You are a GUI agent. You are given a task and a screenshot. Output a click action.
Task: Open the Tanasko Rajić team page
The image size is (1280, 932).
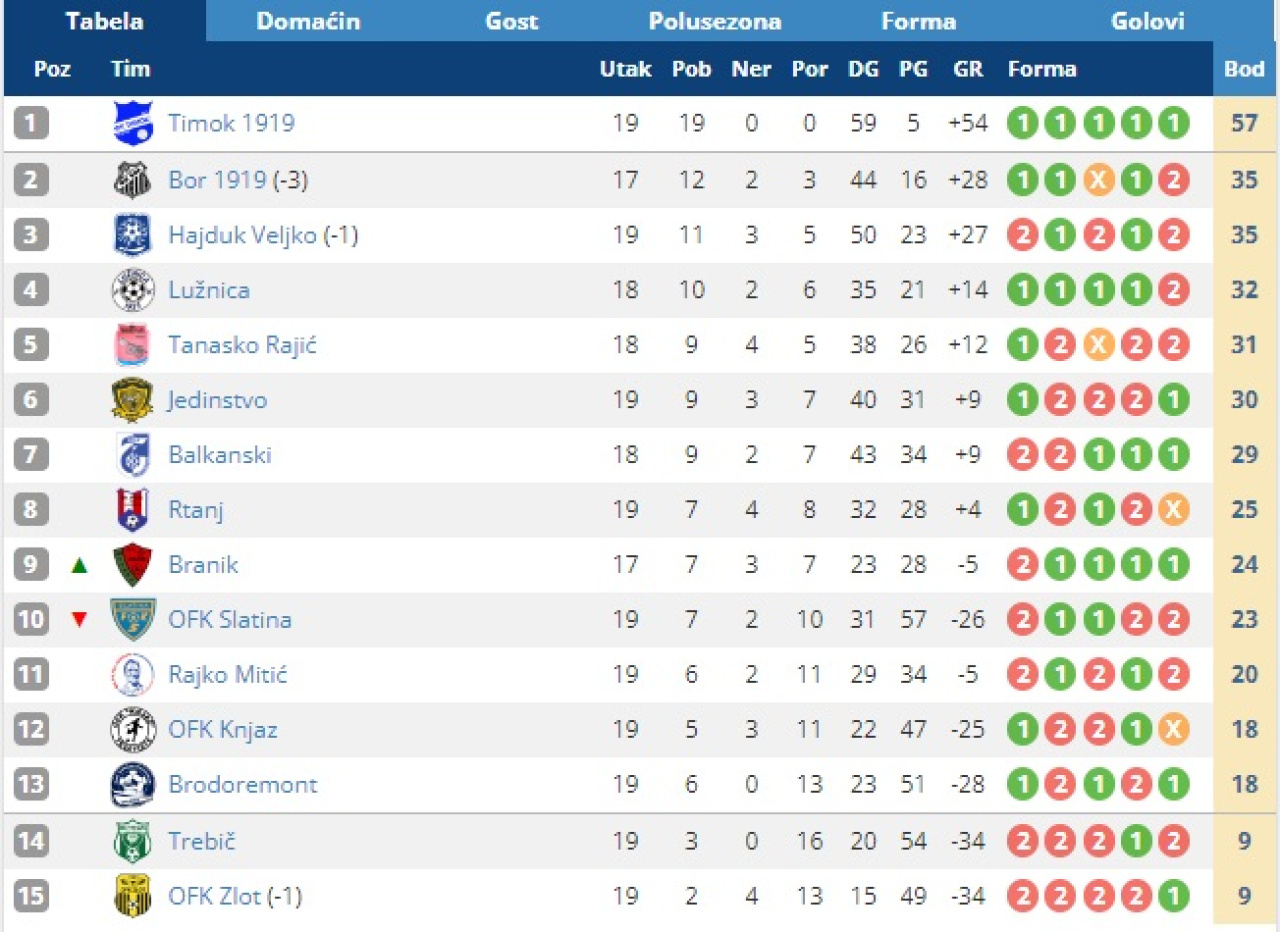pyautogui.click(x=243, y=345)
